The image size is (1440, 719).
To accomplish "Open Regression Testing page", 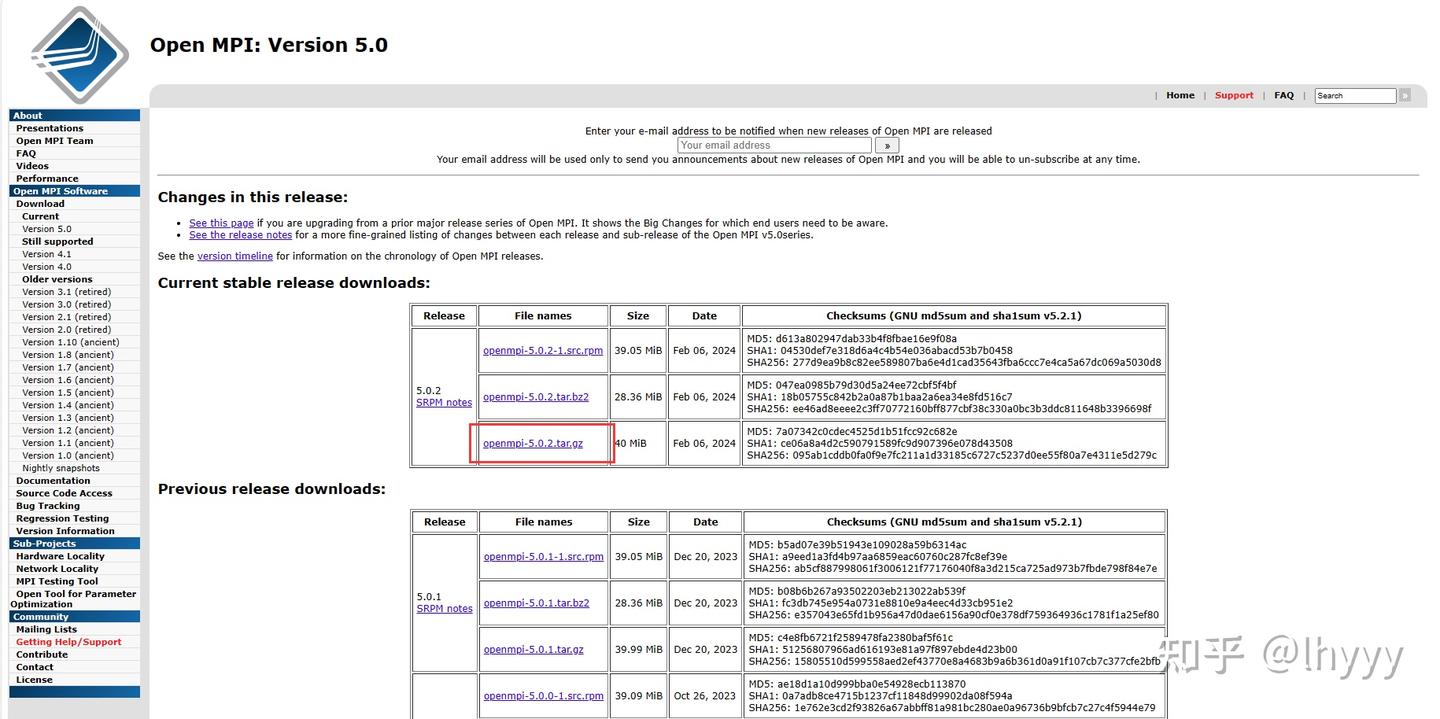I will click(63, 519).
